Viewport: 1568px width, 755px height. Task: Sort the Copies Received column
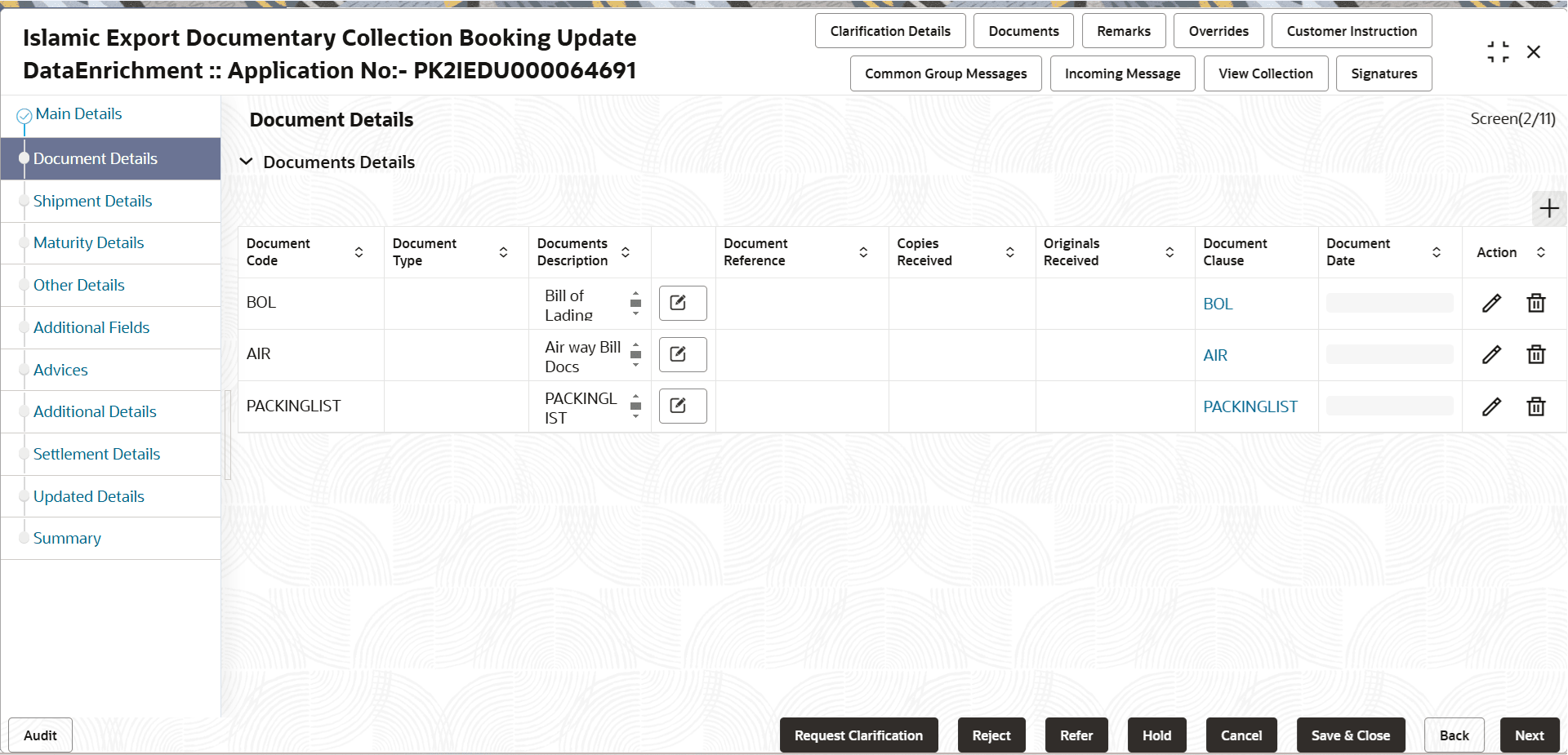(x=1011, y=252)
